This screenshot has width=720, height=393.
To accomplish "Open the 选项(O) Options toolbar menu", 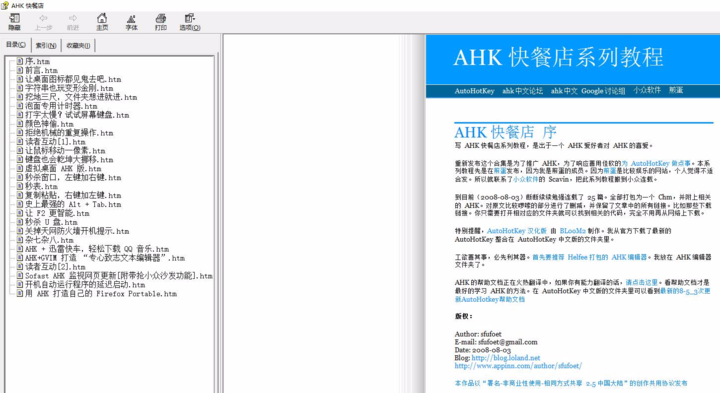I will 190,22.
